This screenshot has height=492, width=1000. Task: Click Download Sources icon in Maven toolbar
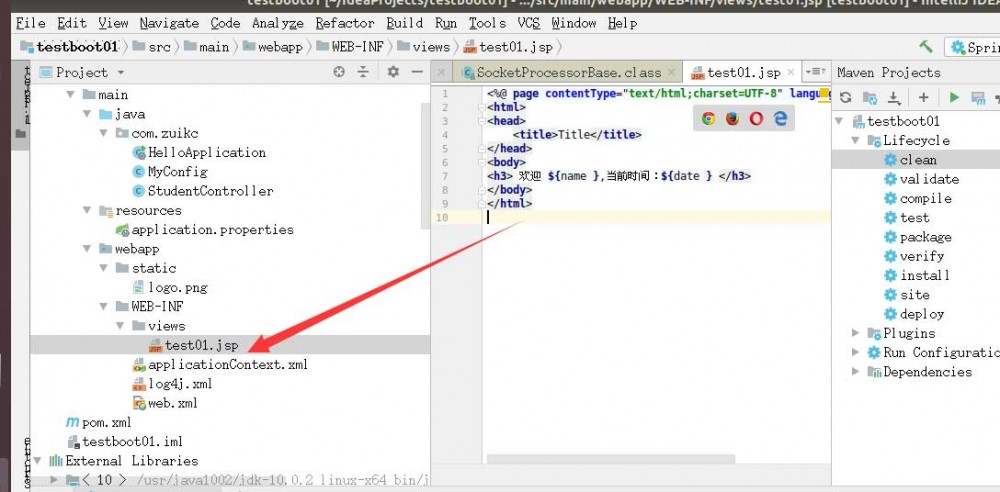[894, 98]
